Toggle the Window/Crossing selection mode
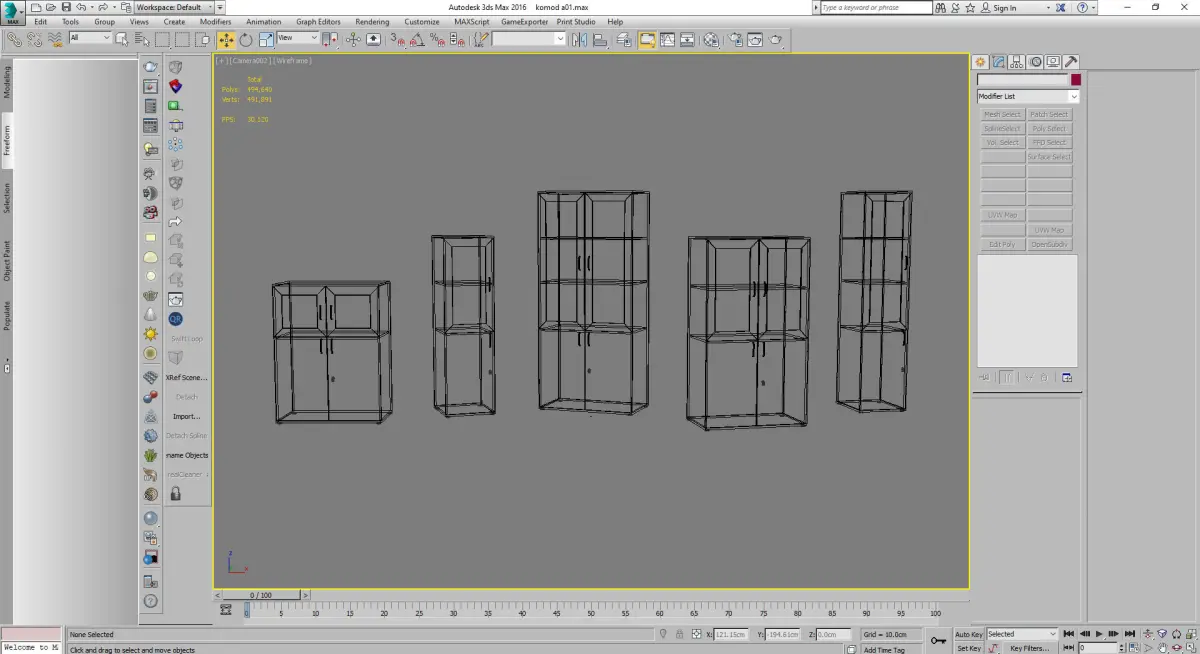1200x654 pixels. tap(203, 39)
